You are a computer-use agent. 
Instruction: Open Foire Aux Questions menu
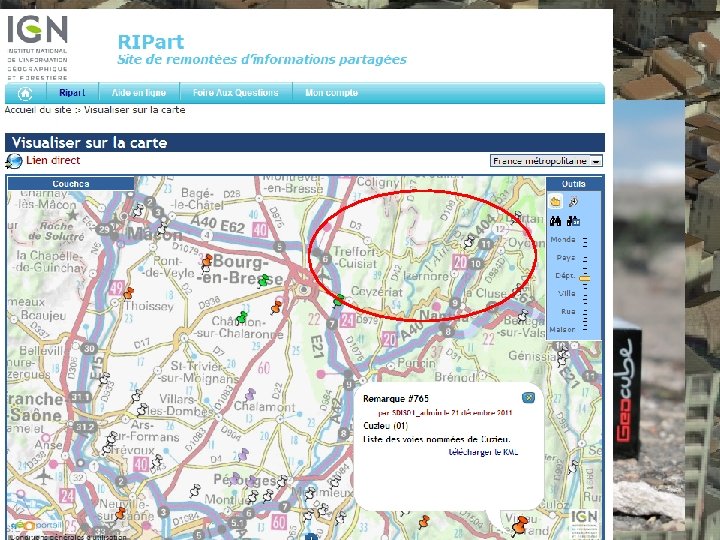click(x=236, y=93)
